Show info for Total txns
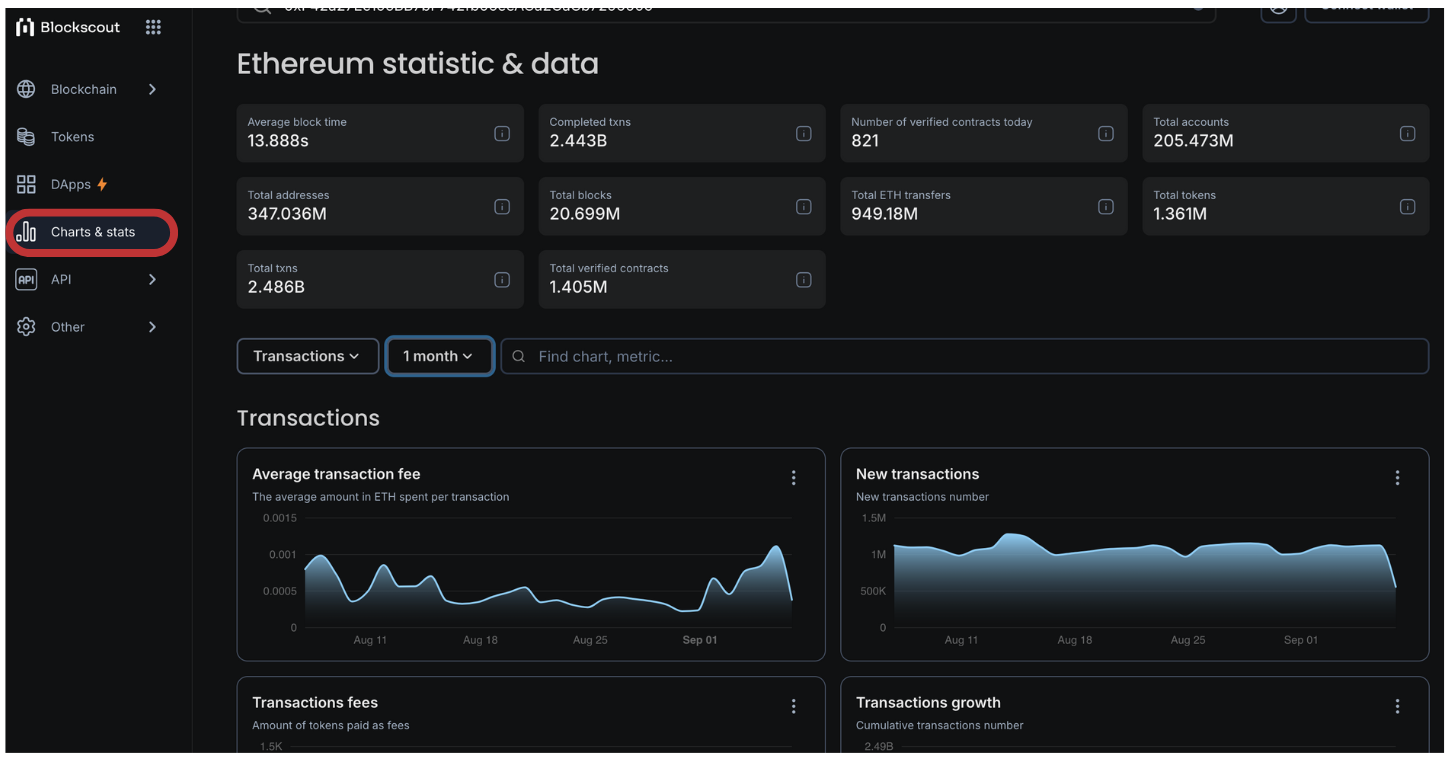The image size is (1446, 761). (x=502, y=280)
